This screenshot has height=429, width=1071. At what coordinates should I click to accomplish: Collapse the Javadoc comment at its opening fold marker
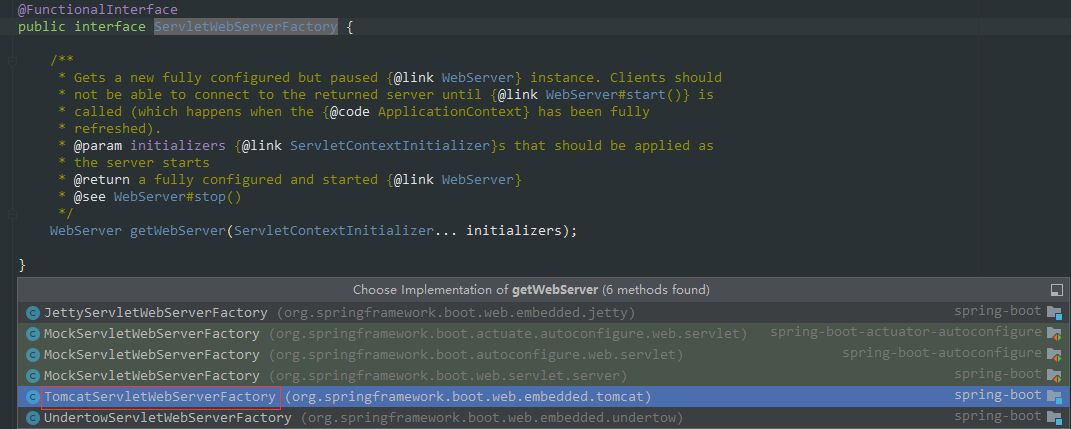tap(12, 61)
